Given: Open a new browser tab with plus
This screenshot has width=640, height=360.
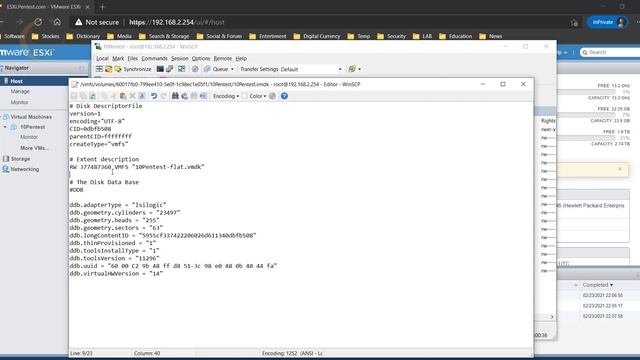Looking at the screenshot, I should pyautogui.click(x=102, y=7).
